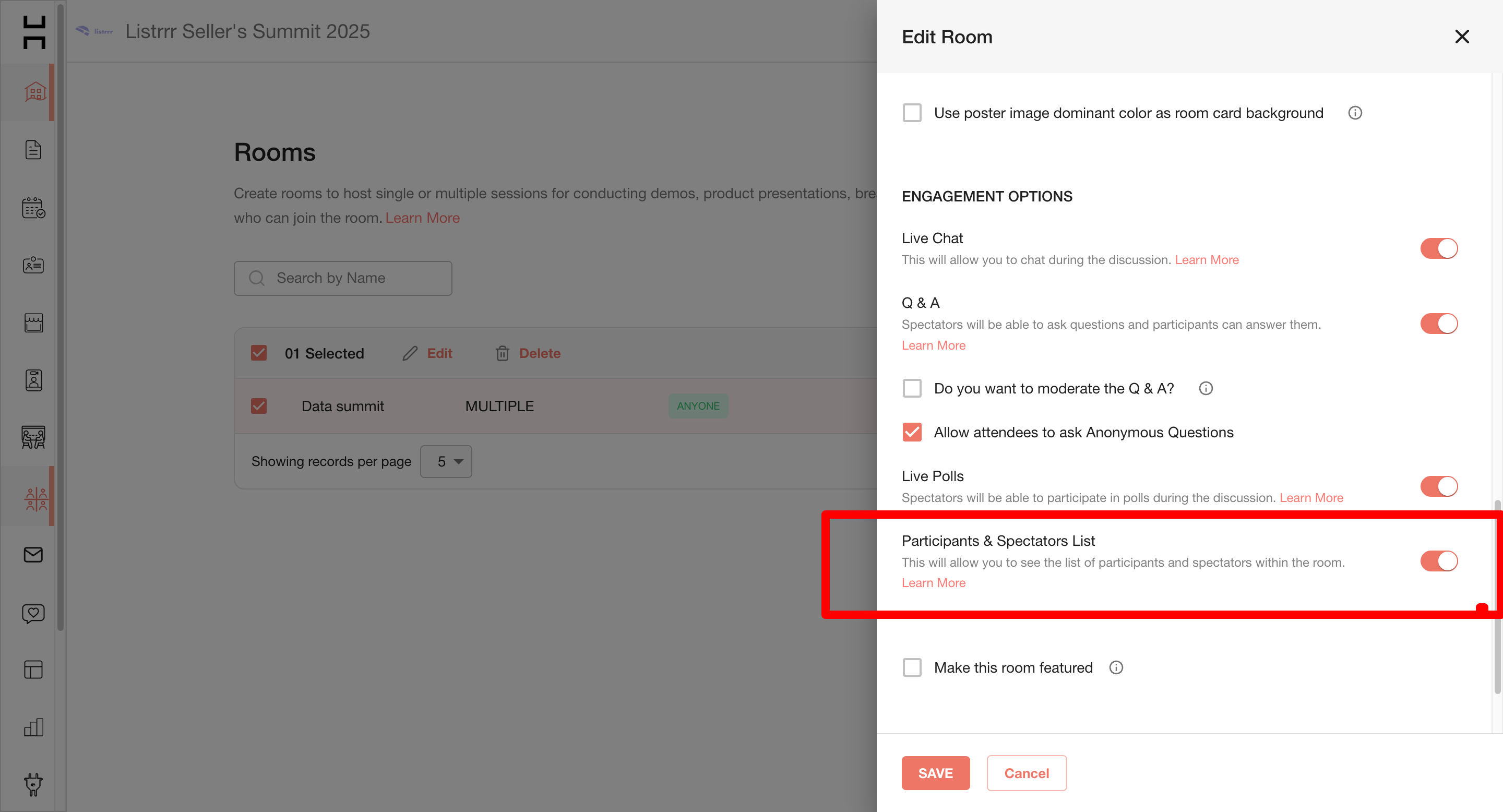Toggle Participants & Spectators List switch
The height and width of the screenshot is (812, 1503).
coord(1439,561)
